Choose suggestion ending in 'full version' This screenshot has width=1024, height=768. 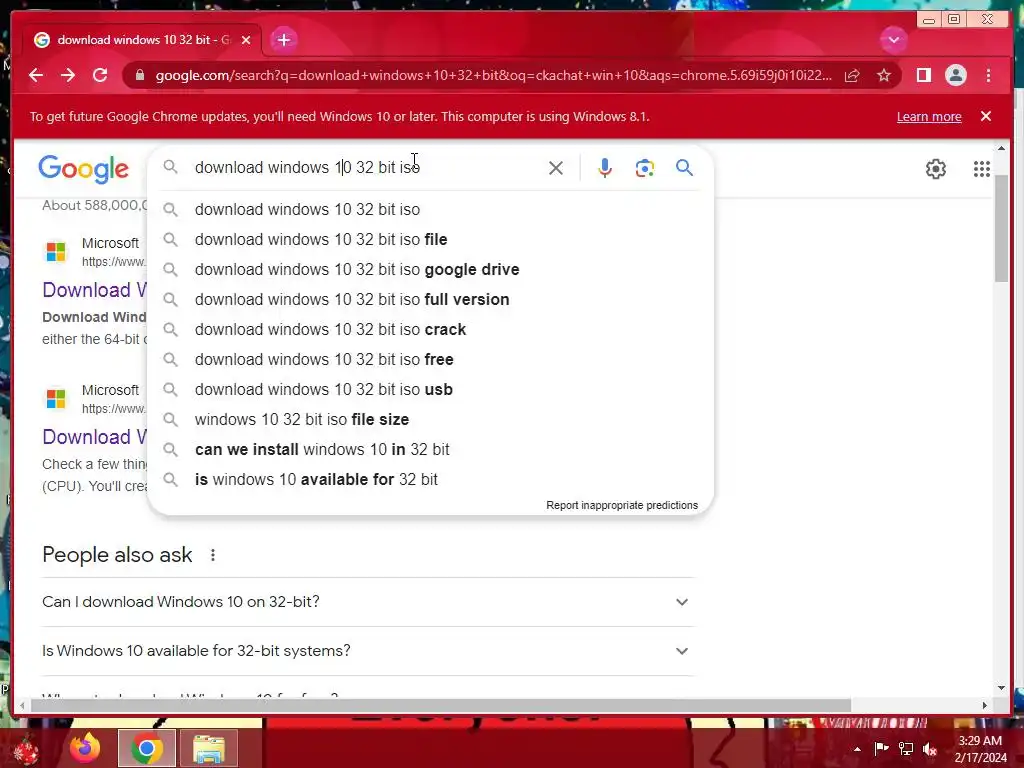tap(431, 300)
